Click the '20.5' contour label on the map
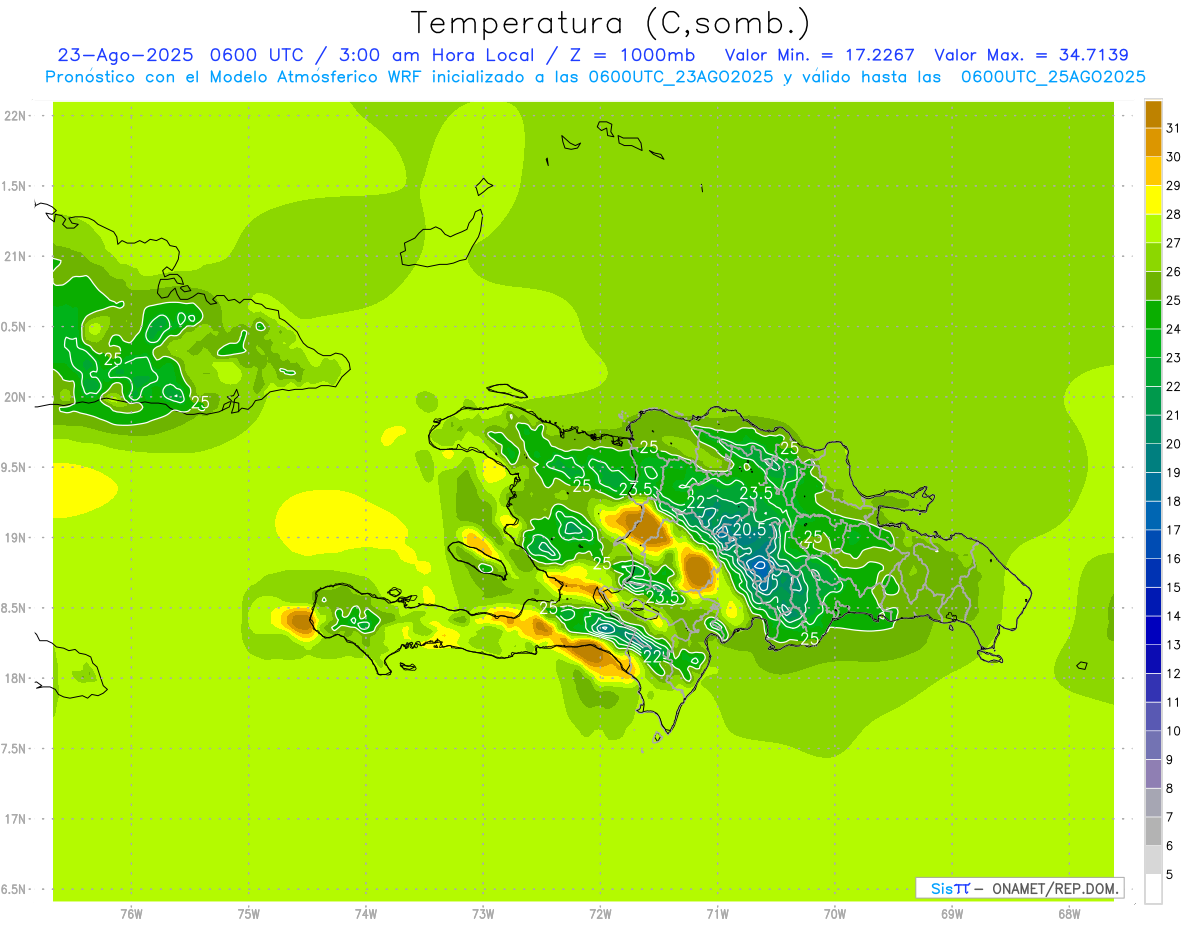1200x927 pixels. pos(750,529)
